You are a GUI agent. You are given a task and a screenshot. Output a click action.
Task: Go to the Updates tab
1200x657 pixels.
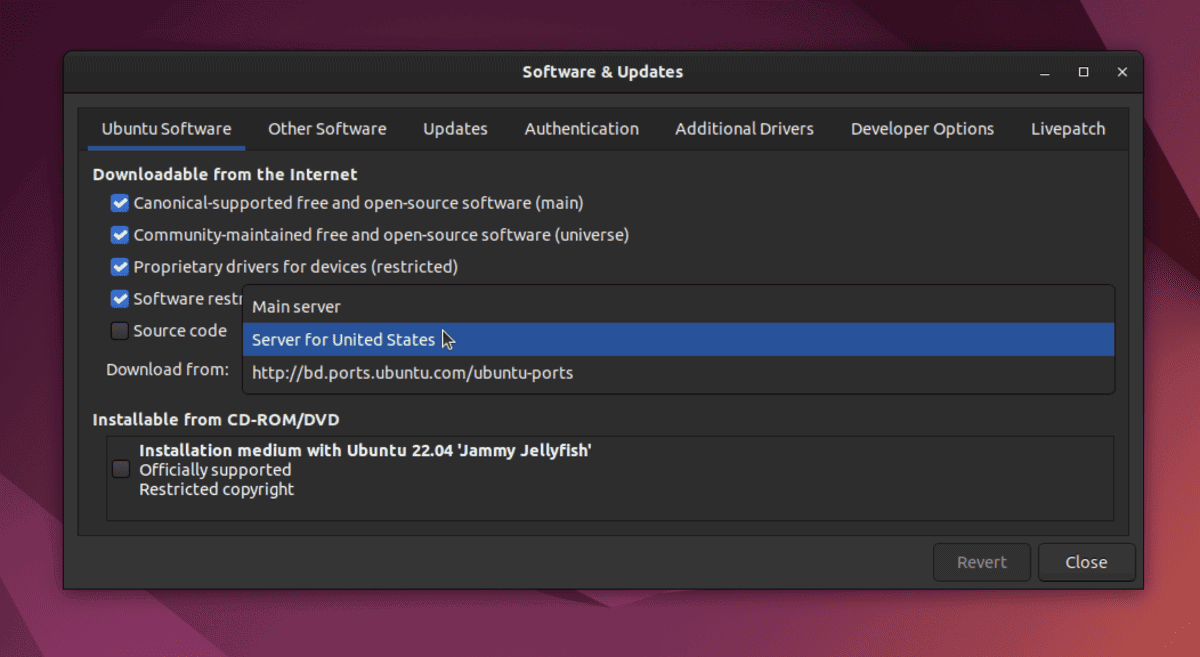[455, 129]
